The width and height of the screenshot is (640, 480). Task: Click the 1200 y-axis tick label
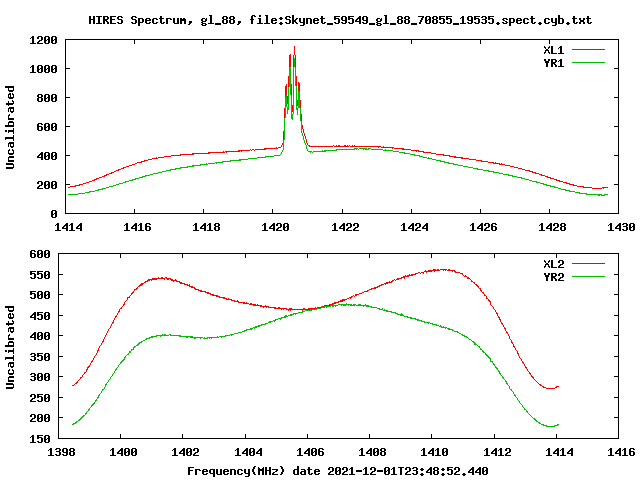43,40
